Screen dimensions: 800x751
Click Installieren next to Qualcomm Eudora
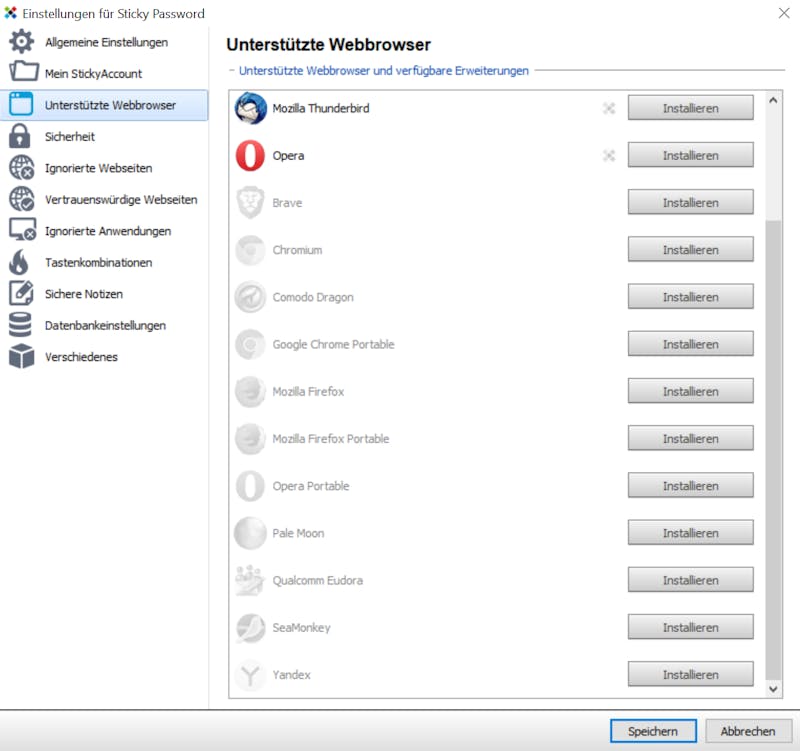[690, 580]
